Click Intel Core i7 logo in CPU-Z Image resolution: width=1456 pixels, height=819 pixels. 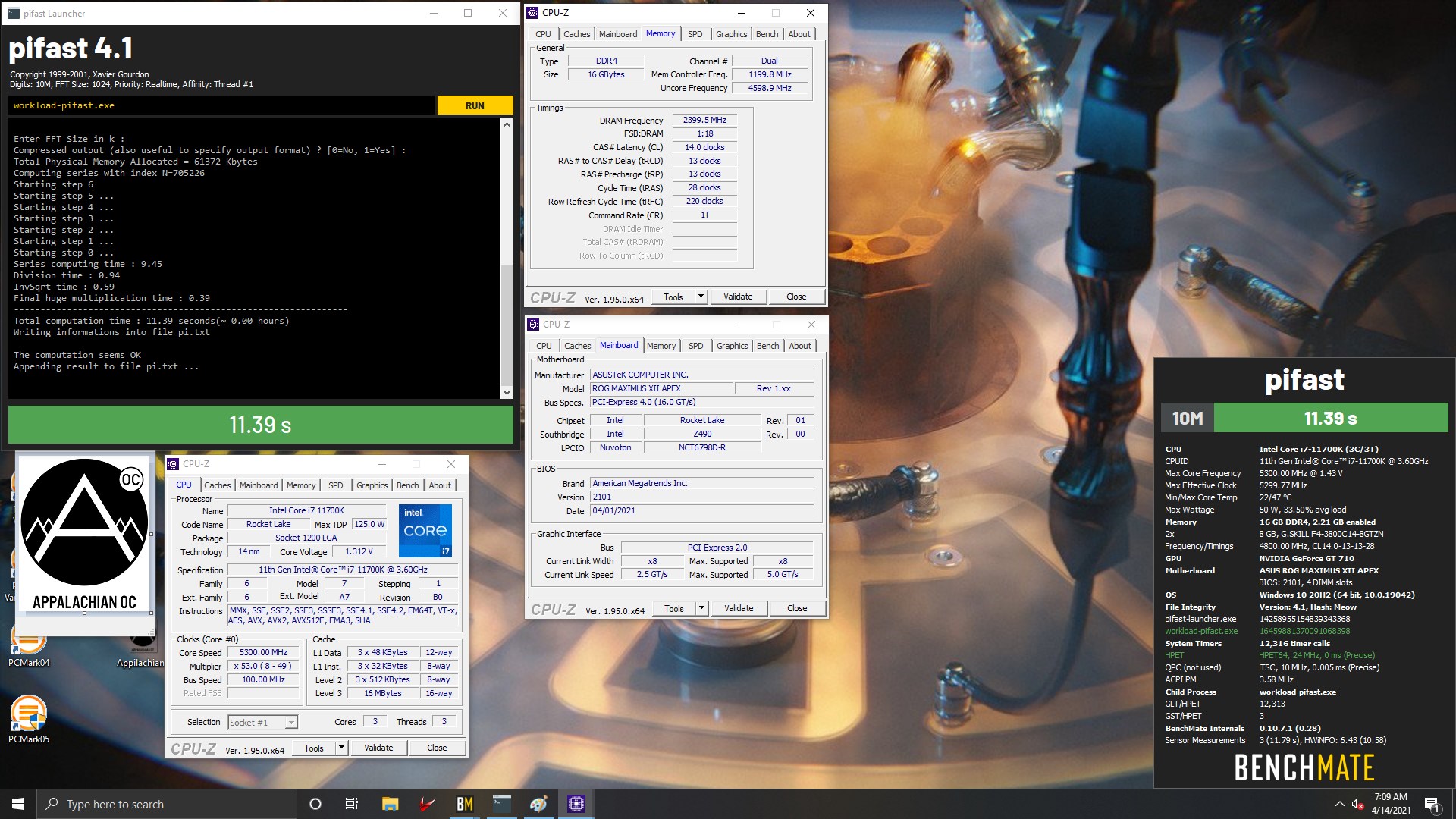[x=425, y=531]
